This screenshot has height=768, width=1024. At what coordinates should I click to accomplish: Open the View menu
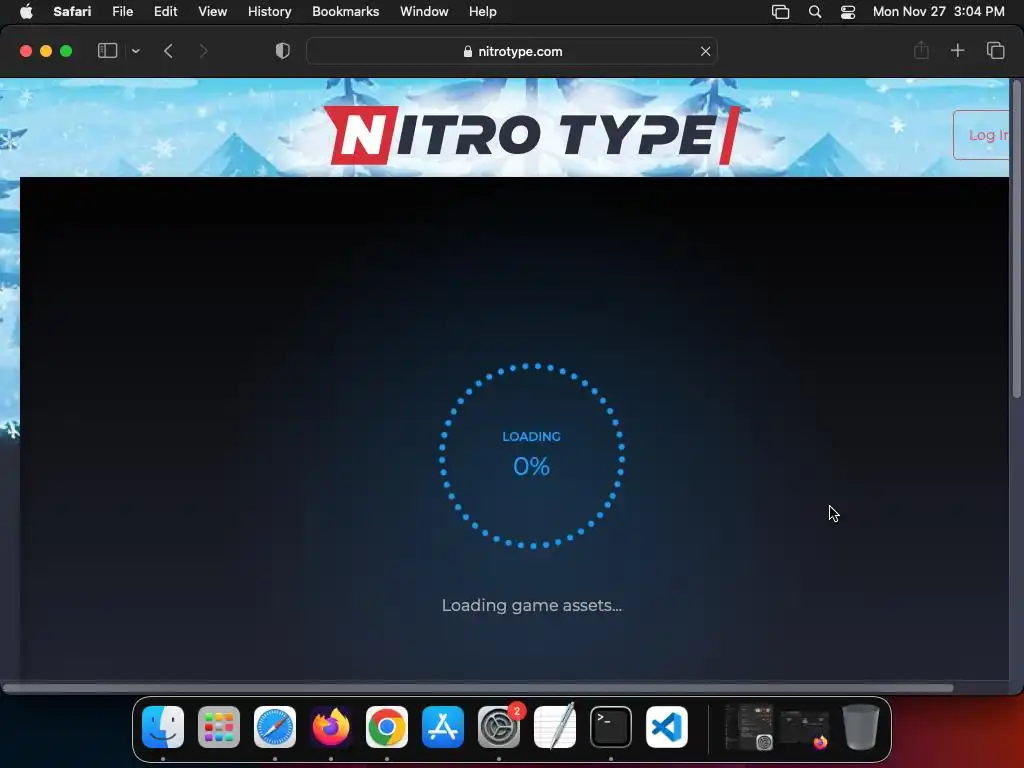tap(212, 12)
